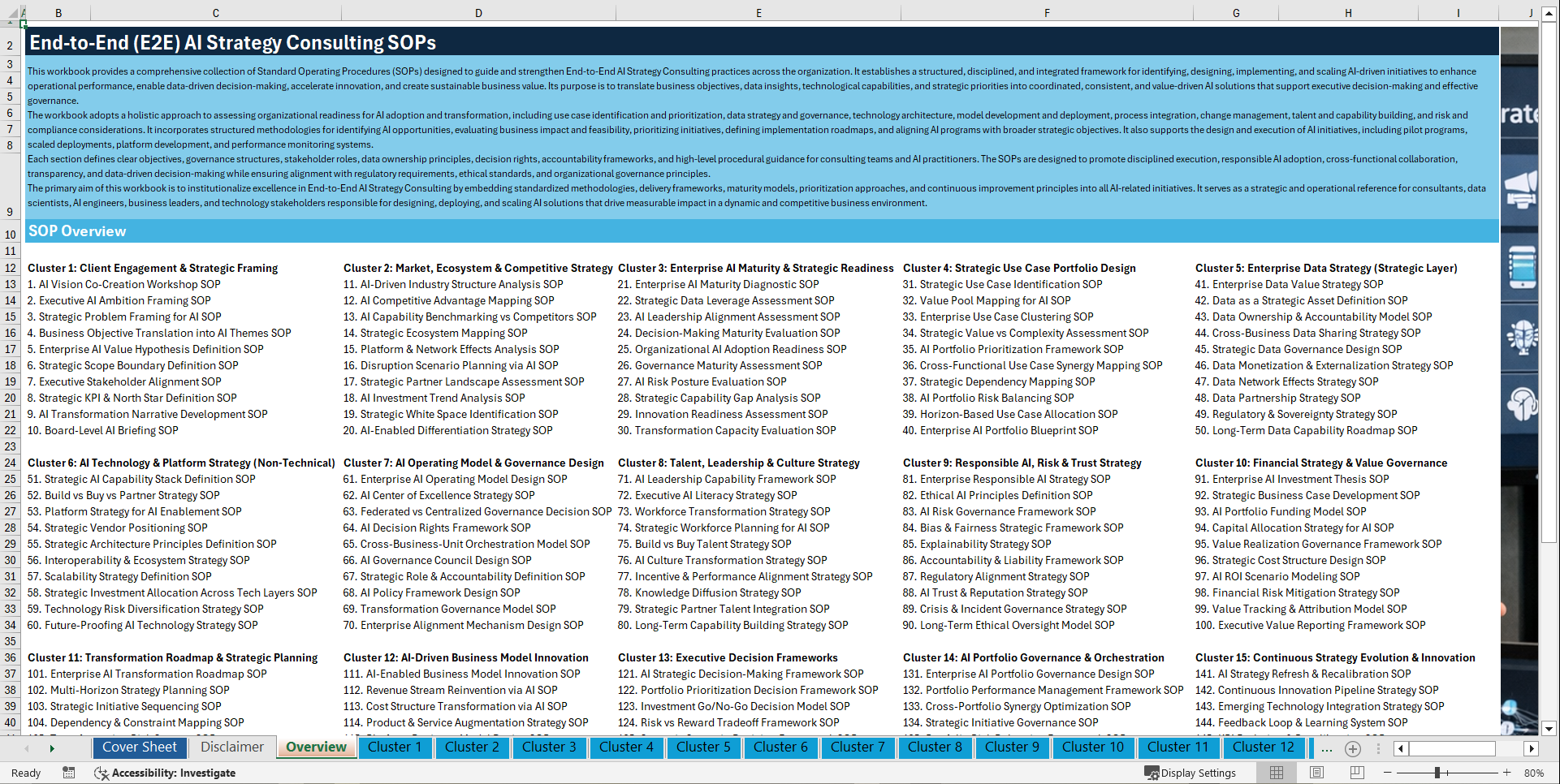1560x784 pixels.
Task: Click the Display Settings icon
Action: [x=1151, y=773]
